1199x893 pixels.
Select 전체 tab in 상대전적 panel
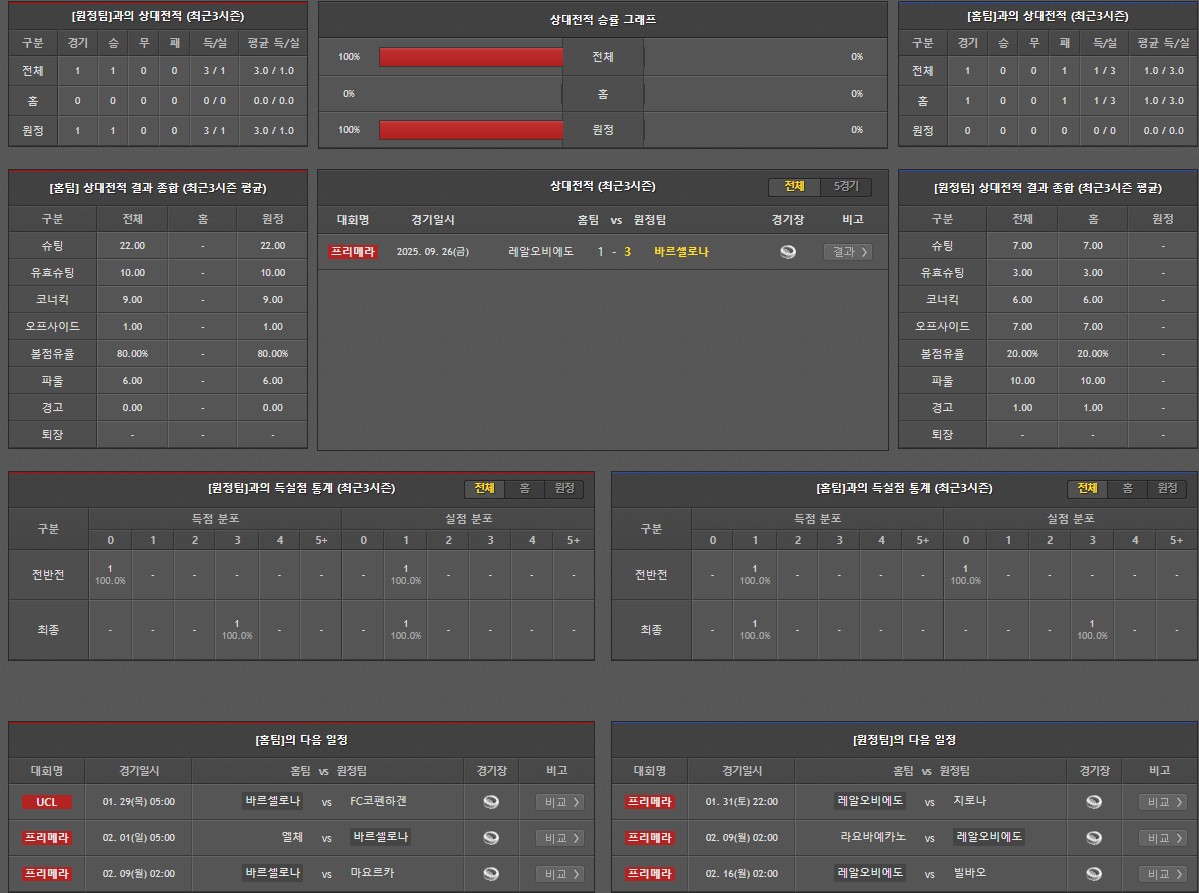794,187
